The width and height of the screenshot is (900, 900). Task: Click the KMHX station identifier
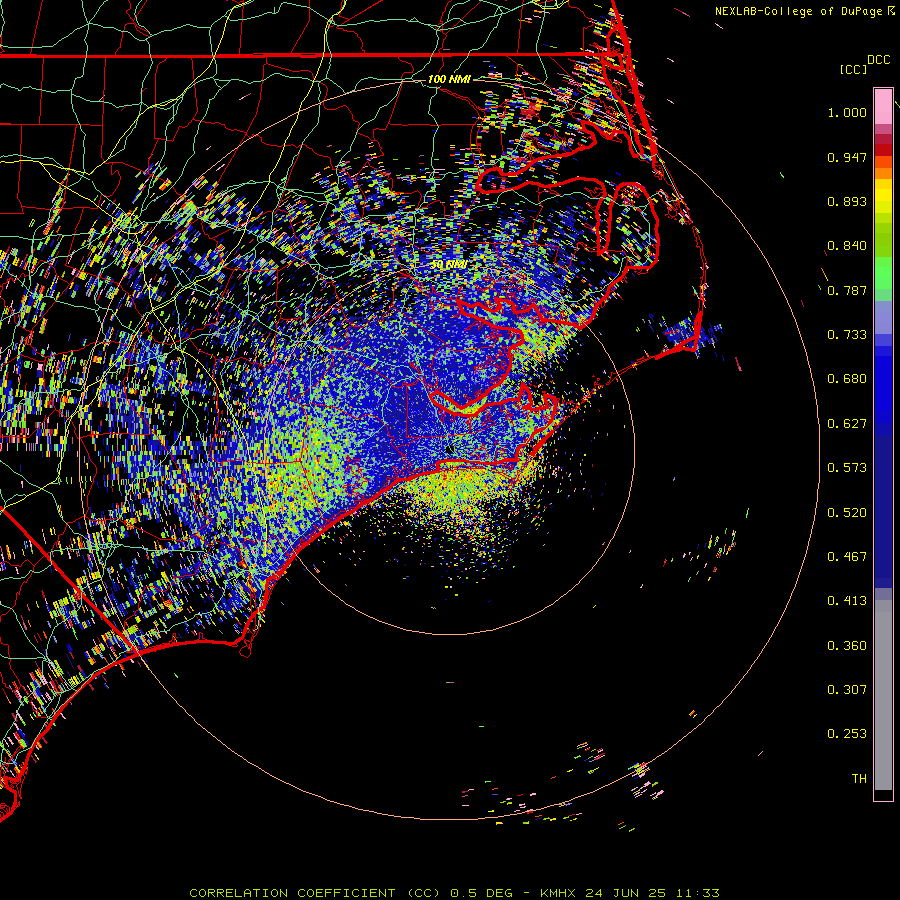[x=559, y=893]
